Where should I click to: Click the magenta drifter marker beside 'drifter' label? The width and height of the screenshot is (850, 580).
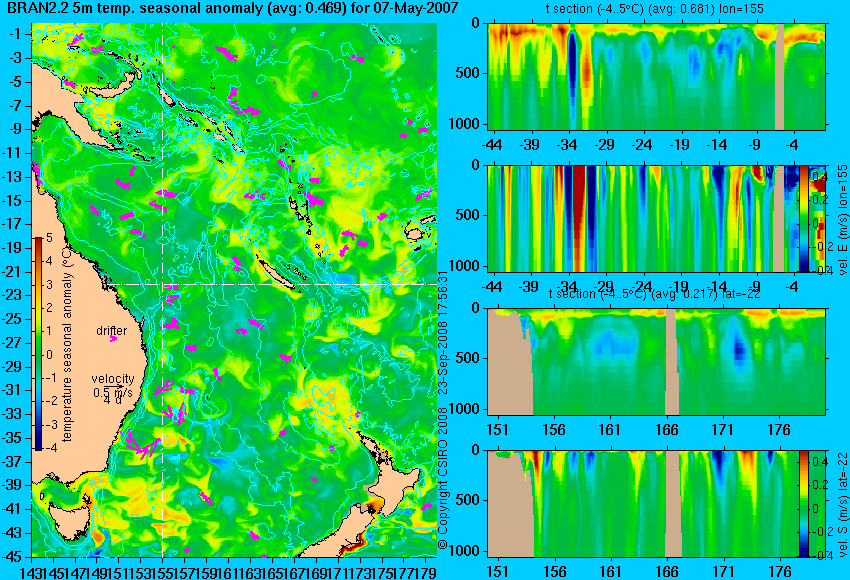113,339
